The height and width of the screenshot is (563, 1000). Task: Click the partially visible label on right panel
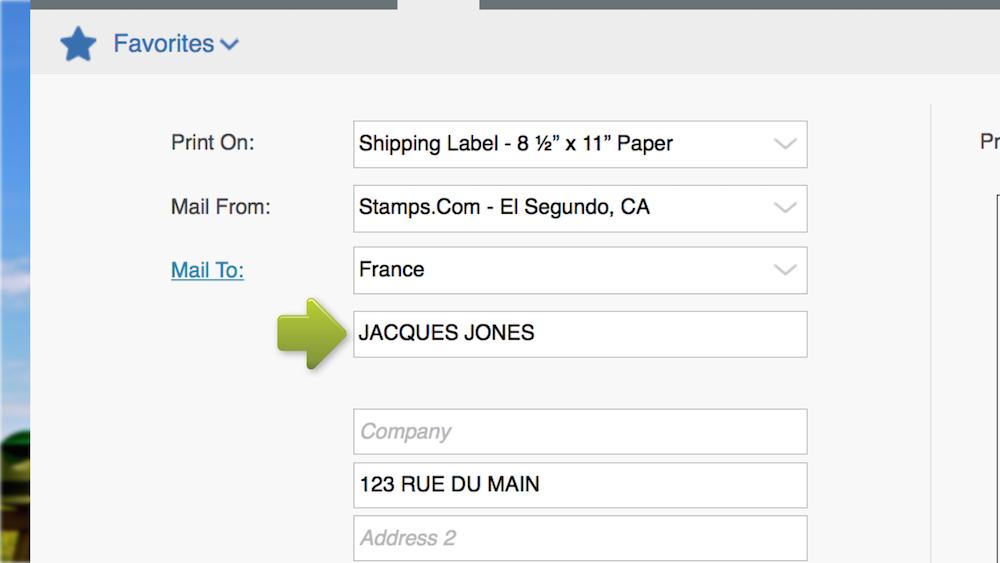pos(989,143)
